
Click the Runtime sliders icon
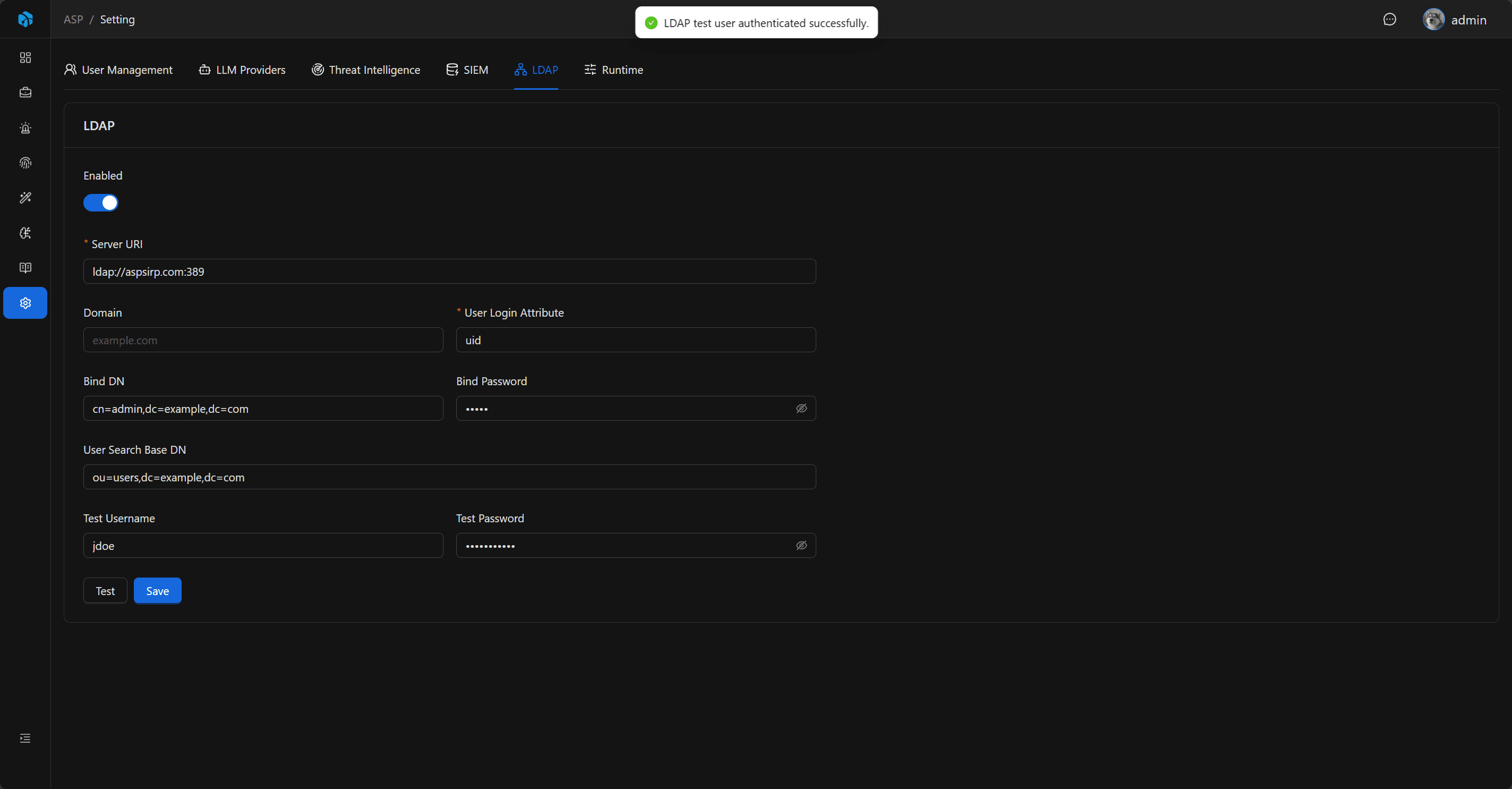click(x=590, y=69)
